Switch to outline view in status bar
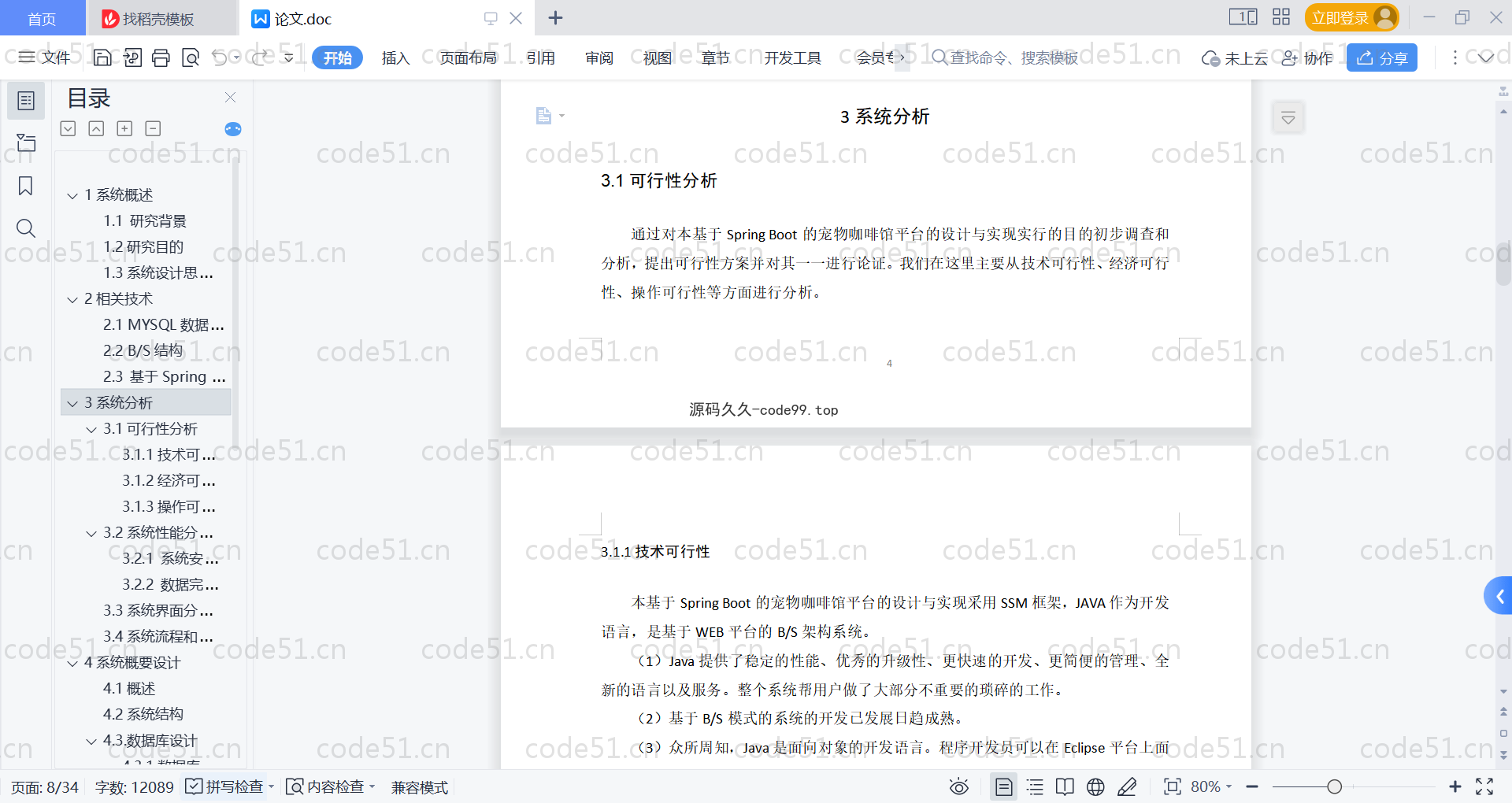This screenshot has height=803, width=1512. pyautogui.click(x=1035, y=786)
